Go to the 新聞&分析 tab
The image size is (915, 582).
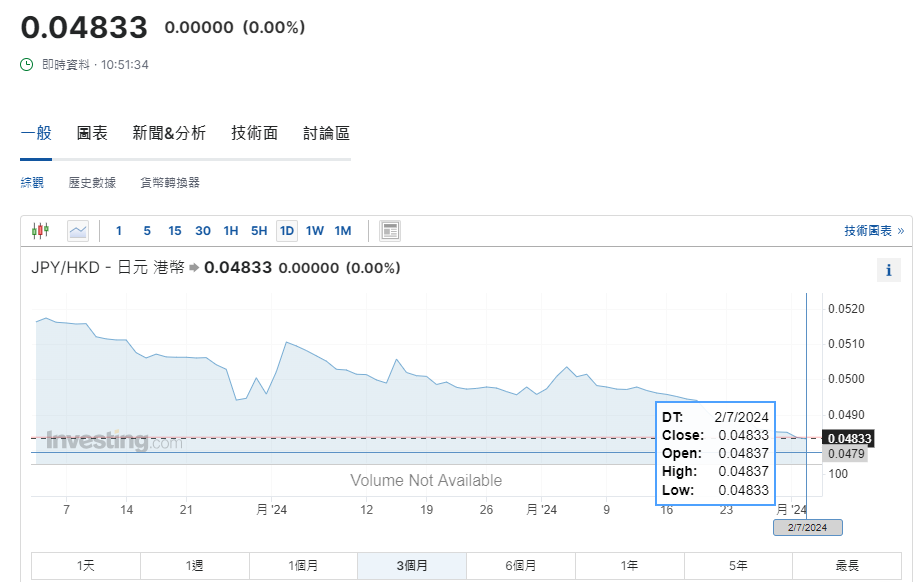pyautogui.click(x=169, y=133)
